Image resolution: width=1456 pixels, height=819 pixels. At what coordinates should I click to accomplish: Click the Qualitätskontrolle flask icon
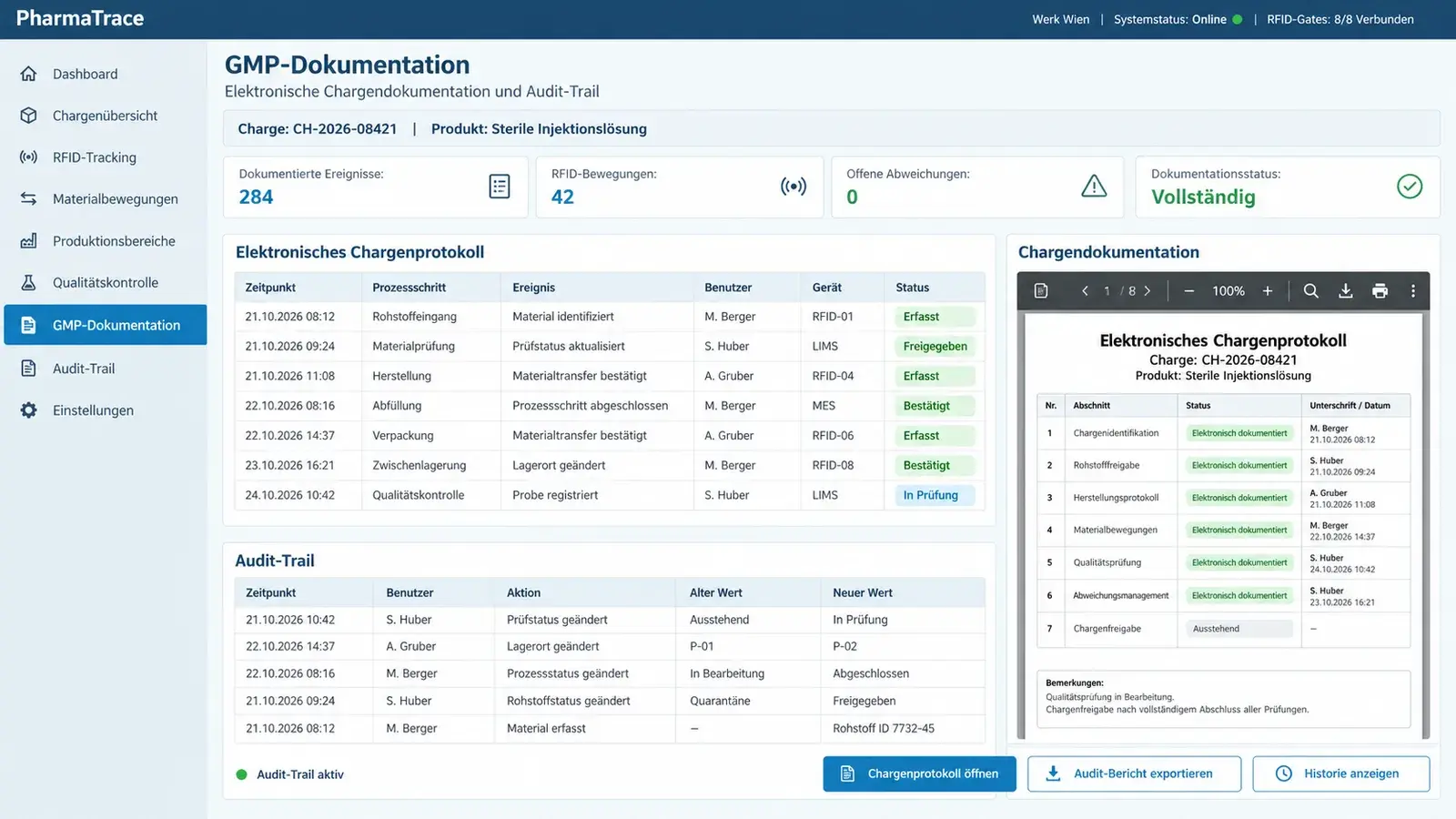pyautogui.click(x=29, y=283)
